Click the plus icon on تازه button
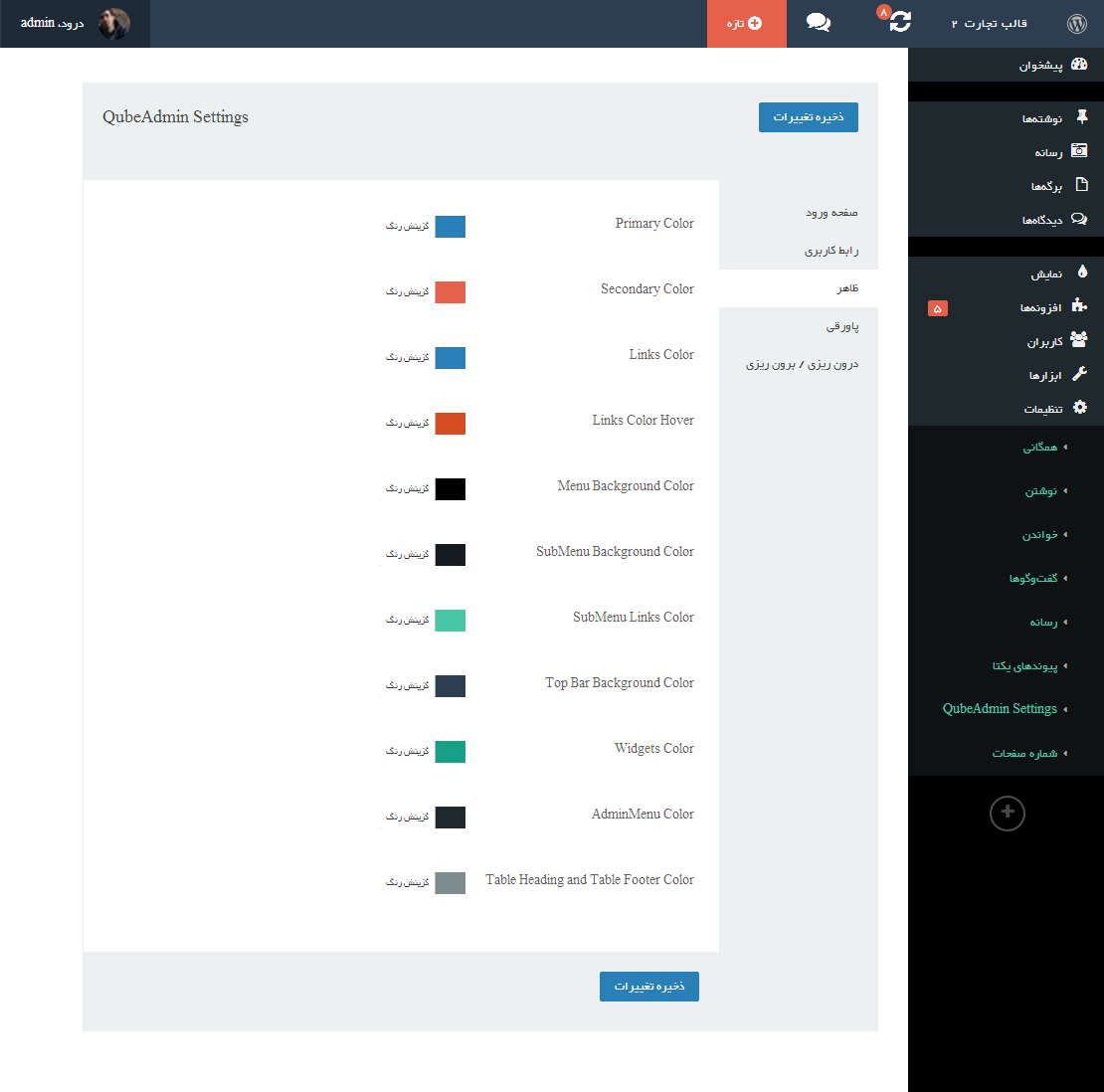Viewport: 1104px width, 1092px height. pos(755,23)
